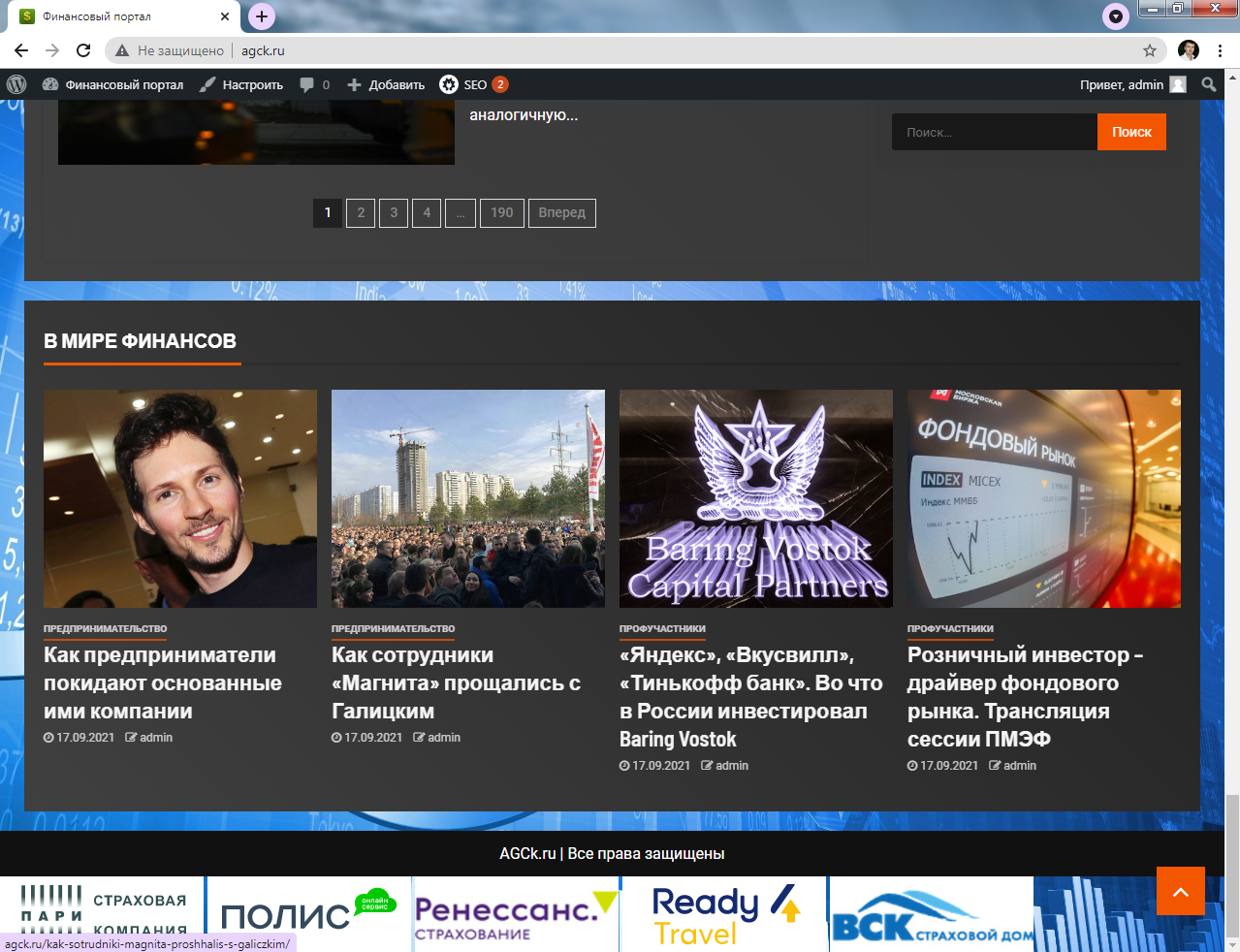Click admin author under Baring Vostok article

point(725,766)
